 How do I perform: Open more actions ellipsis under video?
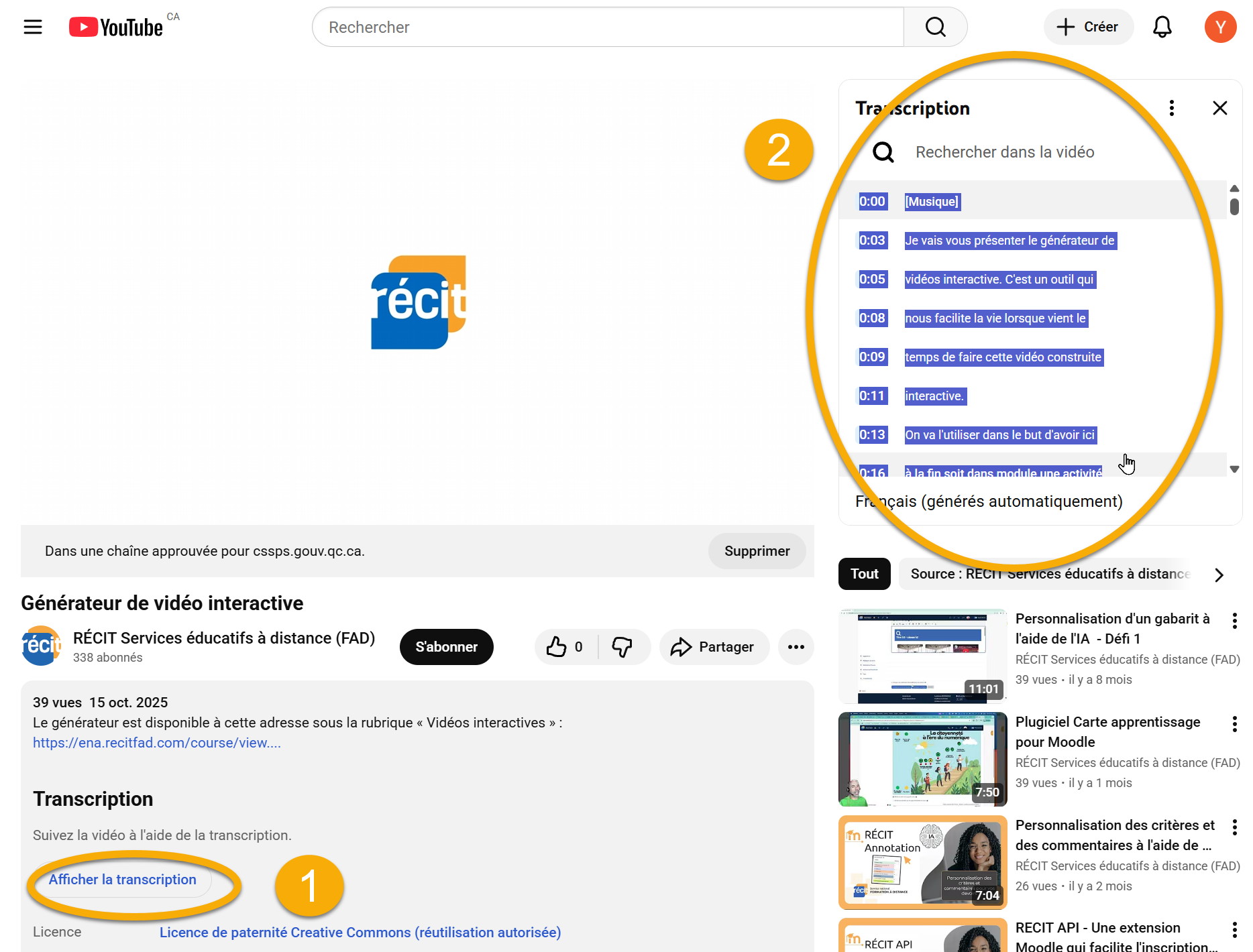(x=796, y=647)
